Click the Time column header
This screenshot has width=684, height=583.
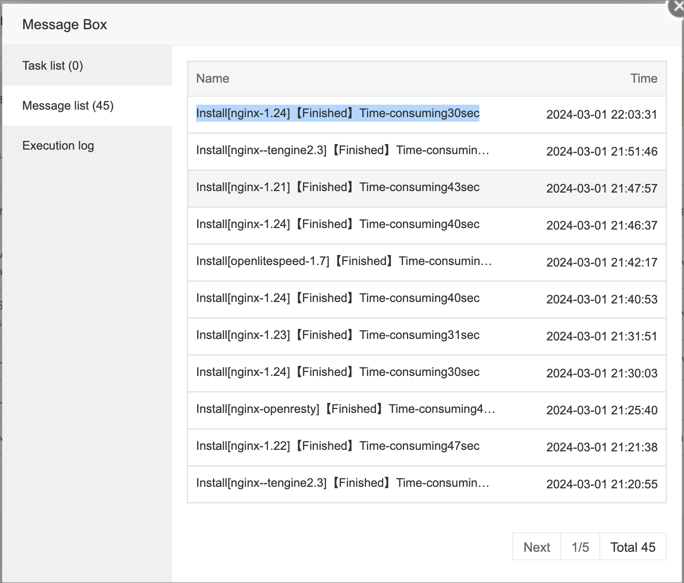643,78
